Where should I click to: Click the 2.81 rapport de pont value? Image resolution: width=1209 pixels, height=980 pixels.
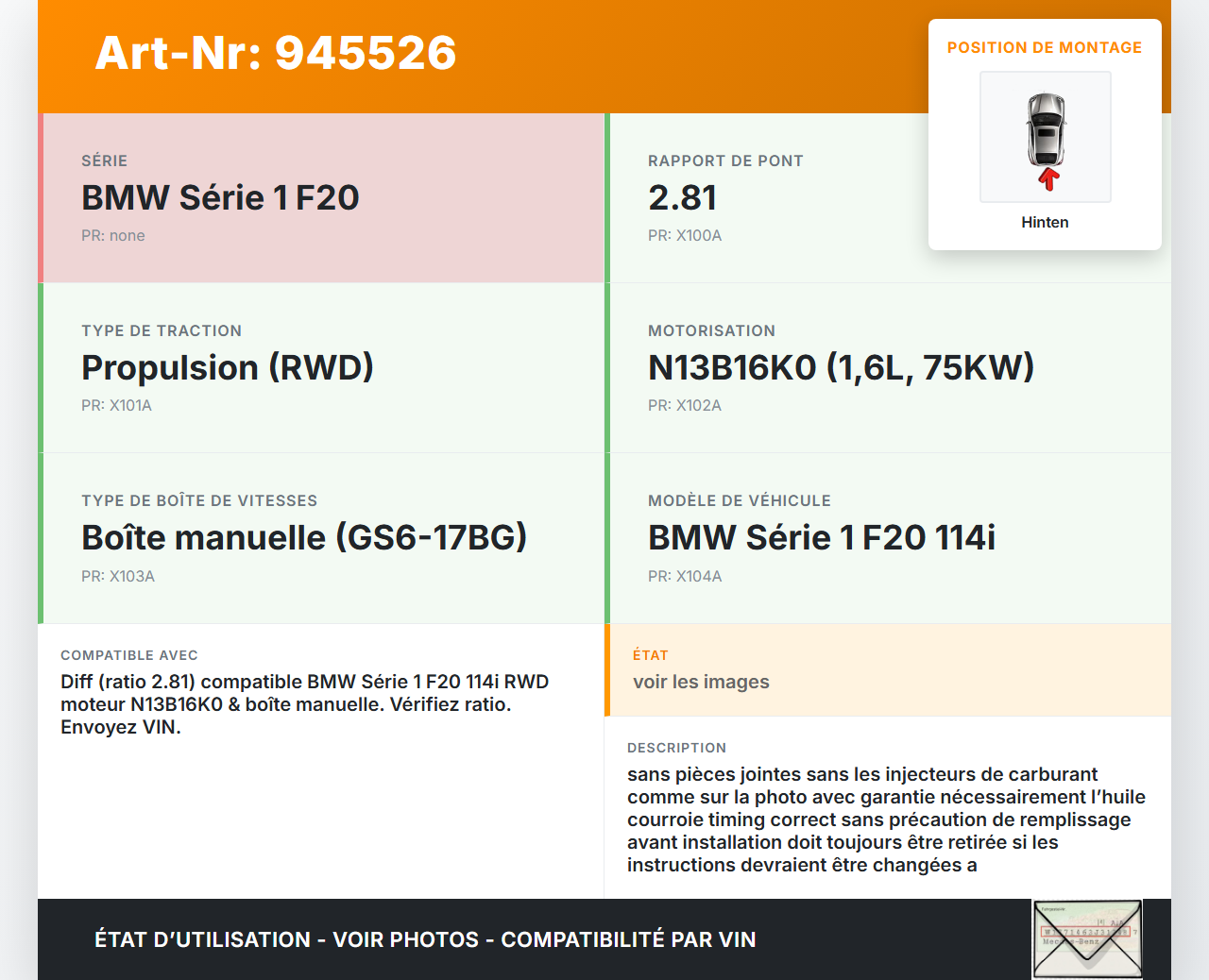(x=682, y=198)
